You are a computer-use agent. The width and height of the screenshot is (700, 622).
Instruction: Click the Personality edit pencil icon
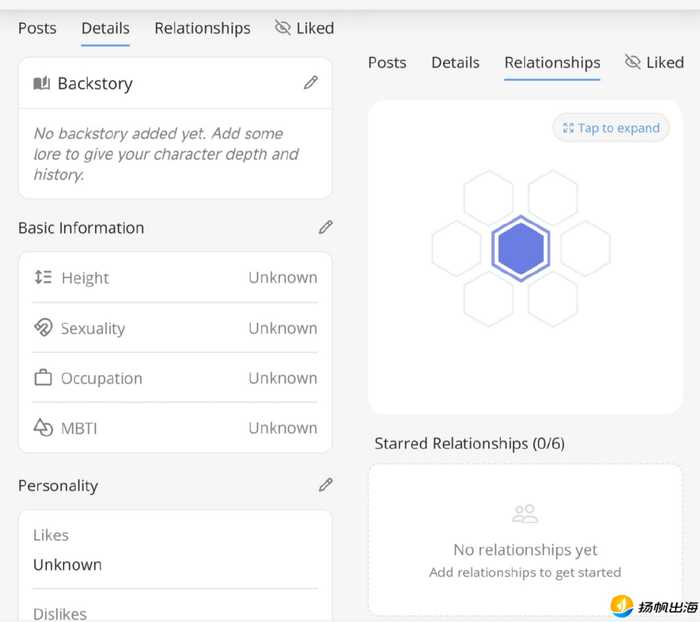(325, 485)
